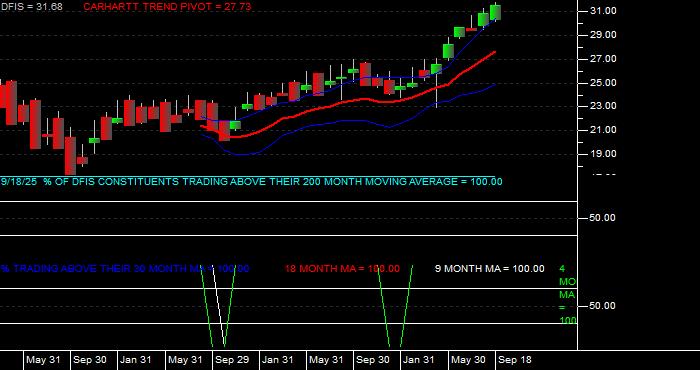This screenshot has height=370, width=700.
Task: Select the 30 month MA percentage label
Action: point(125,269)
